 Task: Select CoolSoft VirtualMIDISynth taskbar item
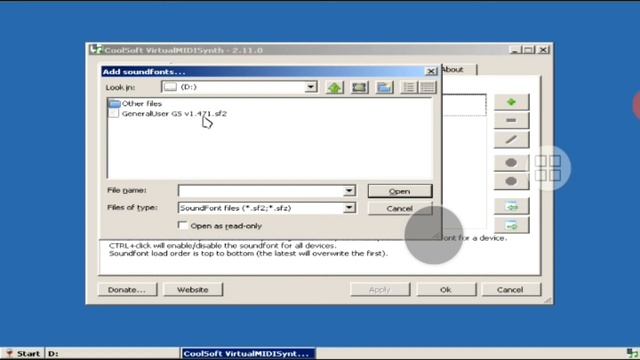tap(248, 353)
